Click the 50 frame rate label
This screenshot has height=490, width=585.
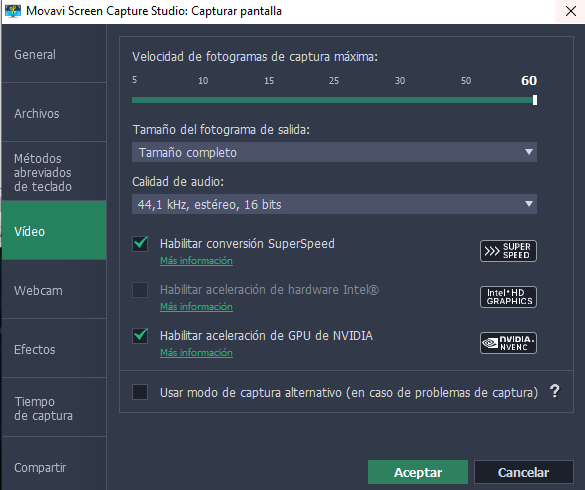click(466, 81)
